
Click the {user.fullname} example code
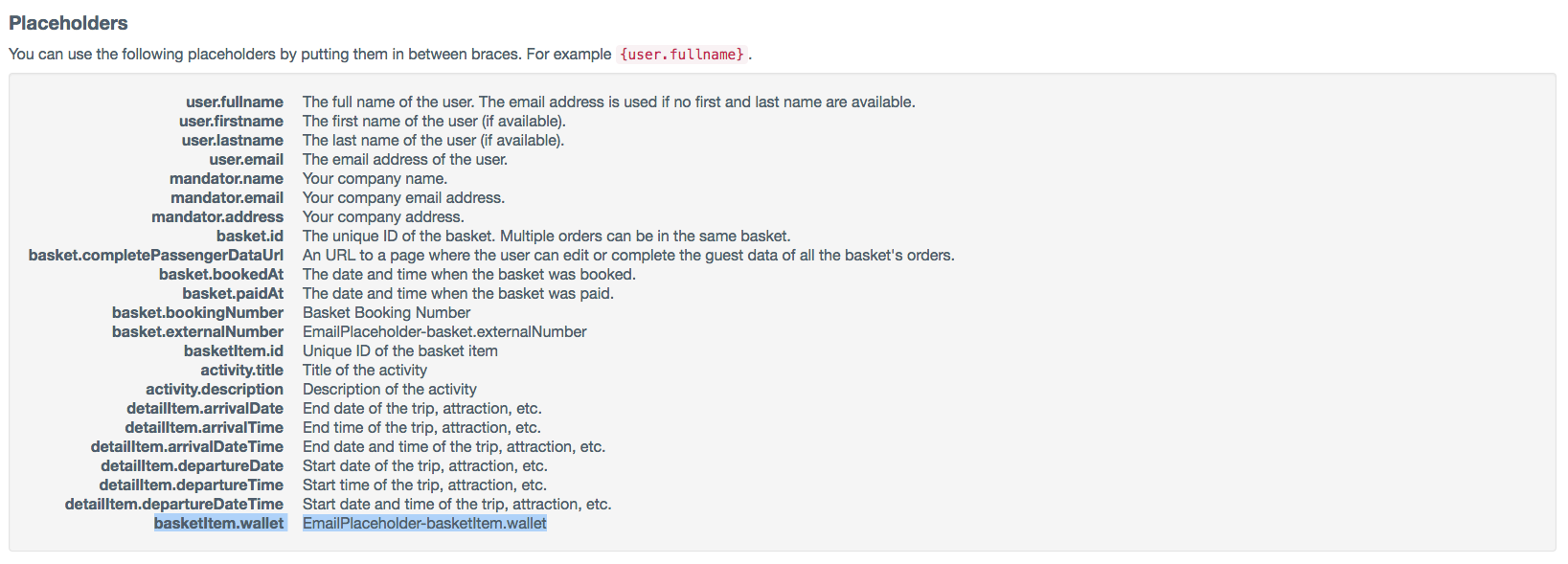click(x=681, y=55)
